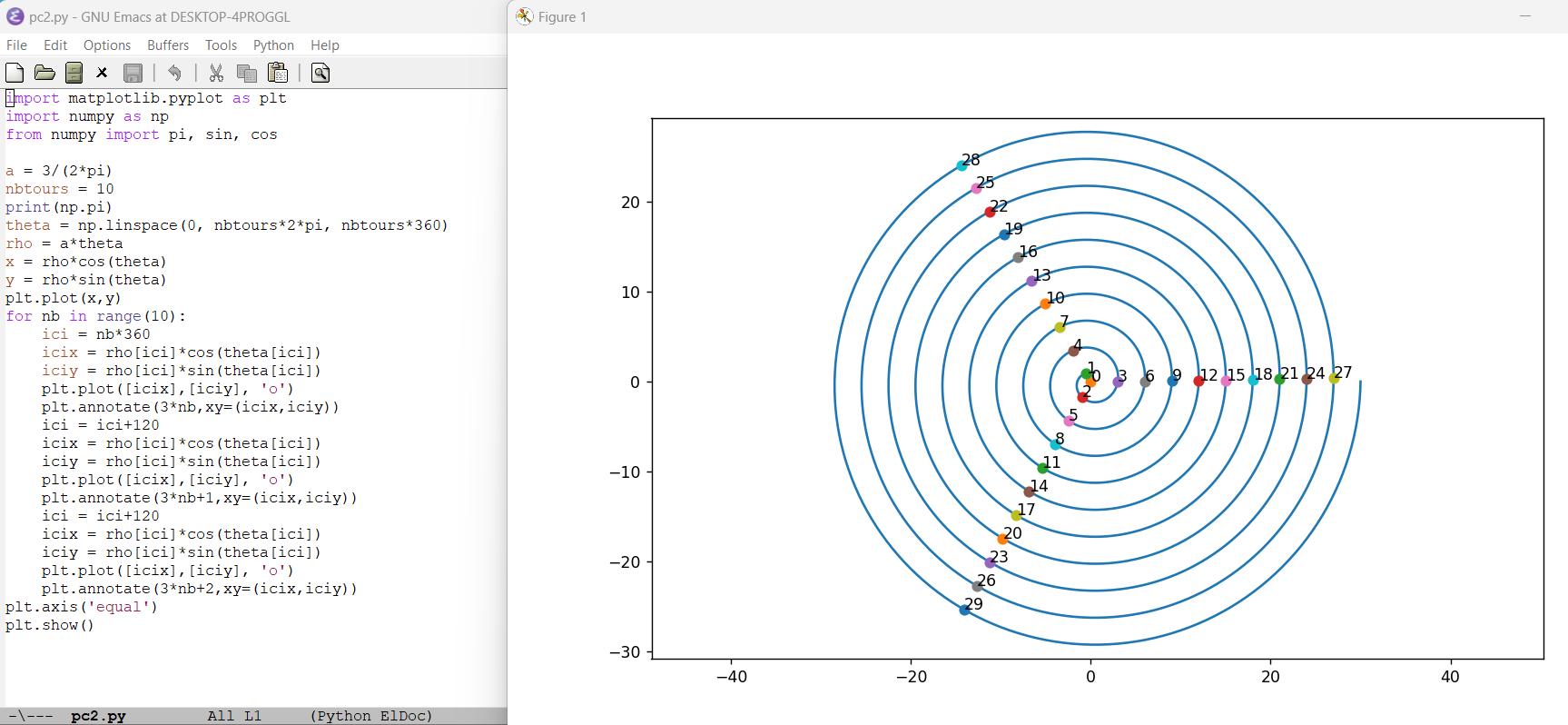The width and height of the screenshot is (1568, 725).
Task: Click the New File toolbar icon
Action: click(15, 73)
